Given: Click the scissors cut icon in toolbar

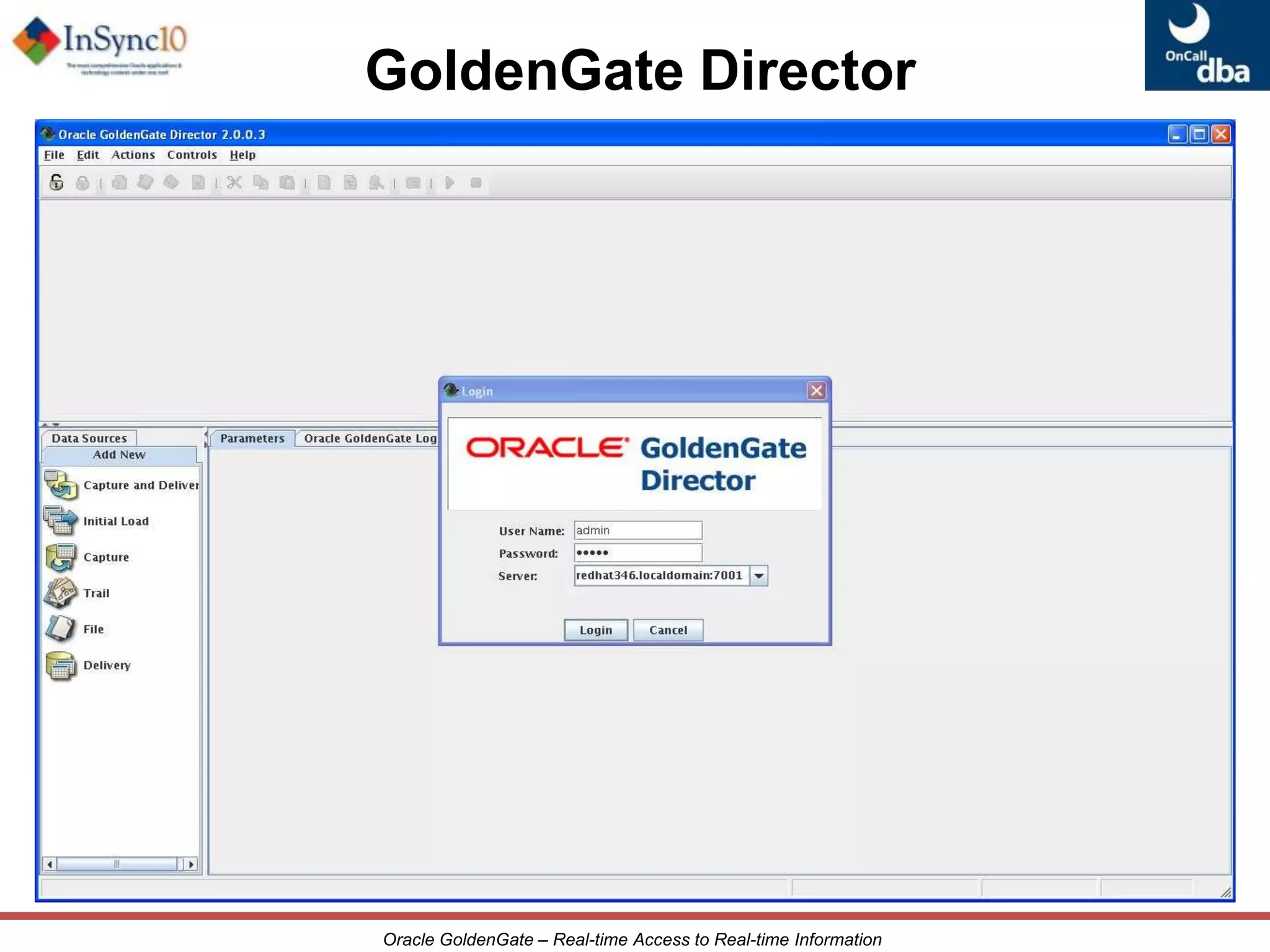Looking at the screenshot, I should coord(234,182).
